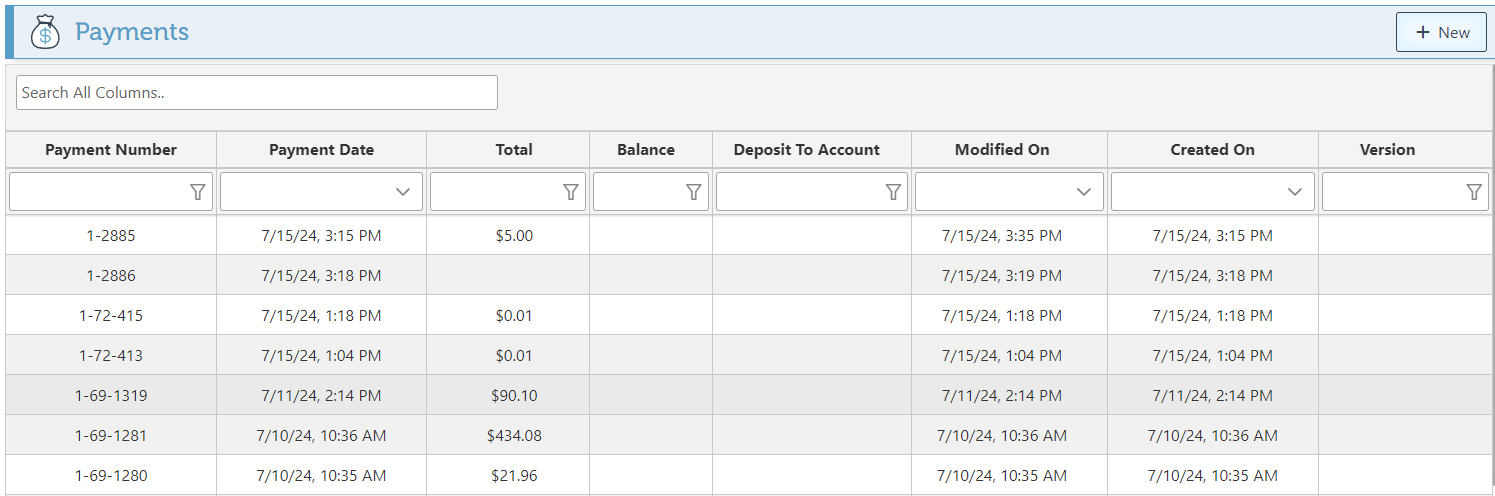This screenshot has width=1495, height=496.
Task: Sort by Payment Number column header
Action: (111, 150)
